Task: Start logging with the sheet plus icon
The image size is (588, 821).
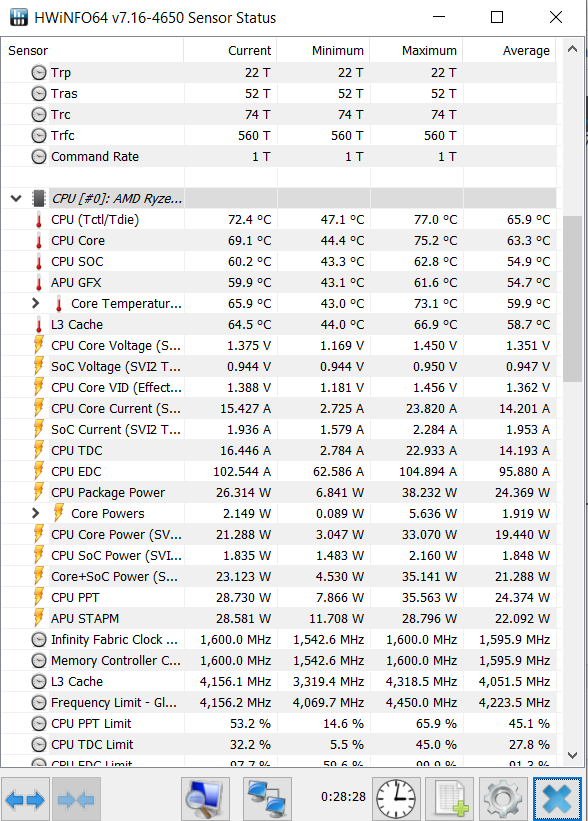Action: tap(450, 799)
